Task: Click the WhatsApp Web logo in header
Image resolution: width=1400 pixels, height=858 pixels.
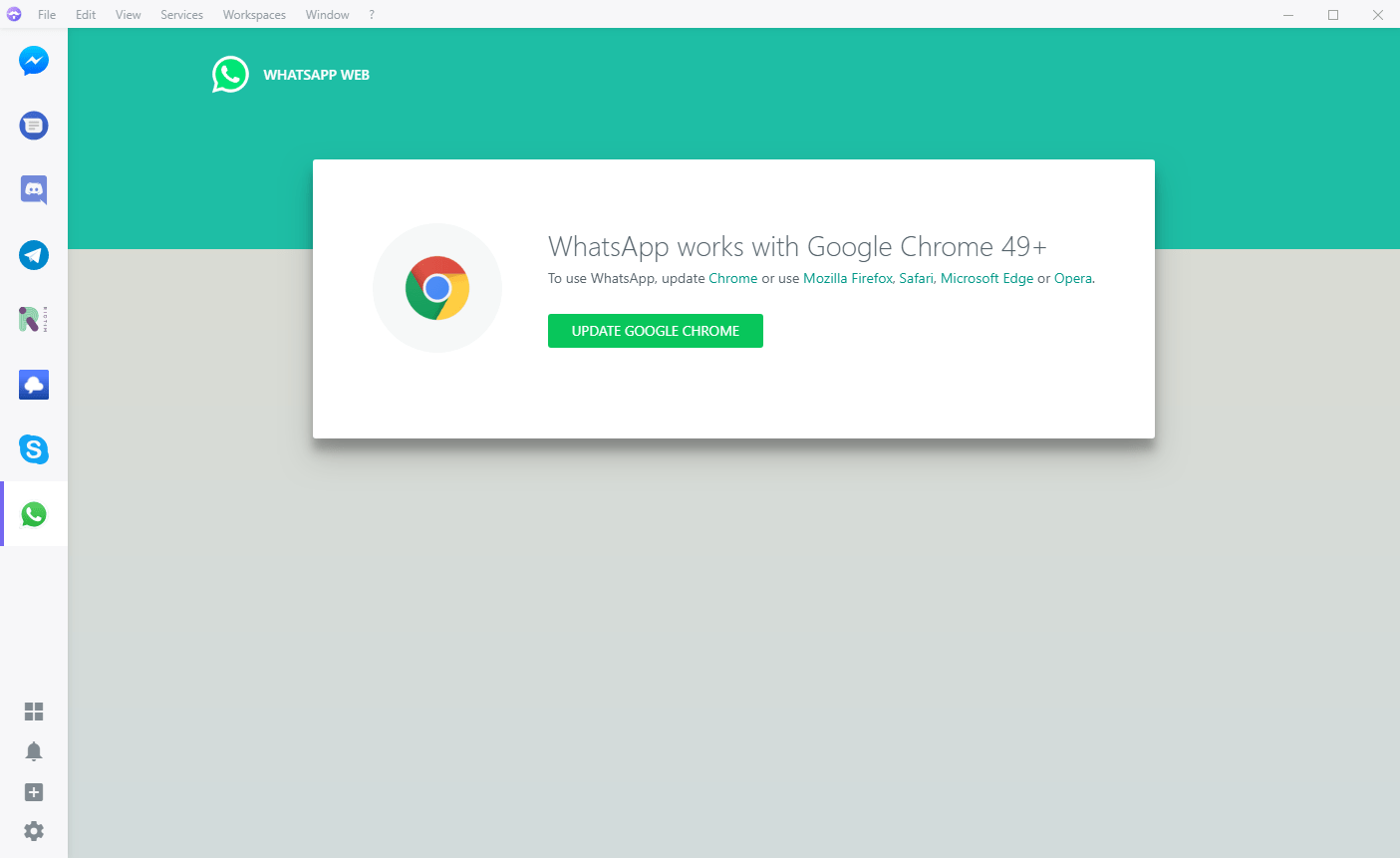Action: tap(230, 75)
